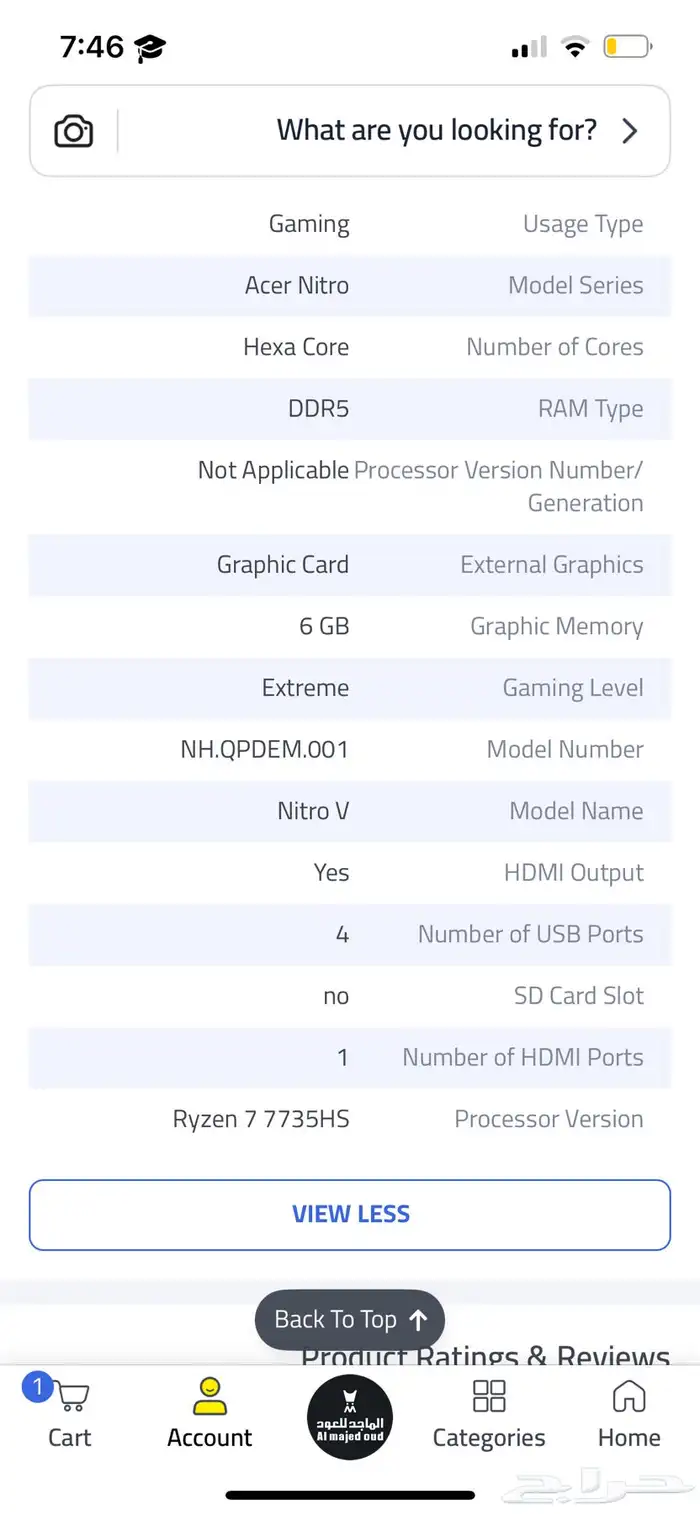
Task: Tap the What are you looking for search field
Action: [436, 131]
